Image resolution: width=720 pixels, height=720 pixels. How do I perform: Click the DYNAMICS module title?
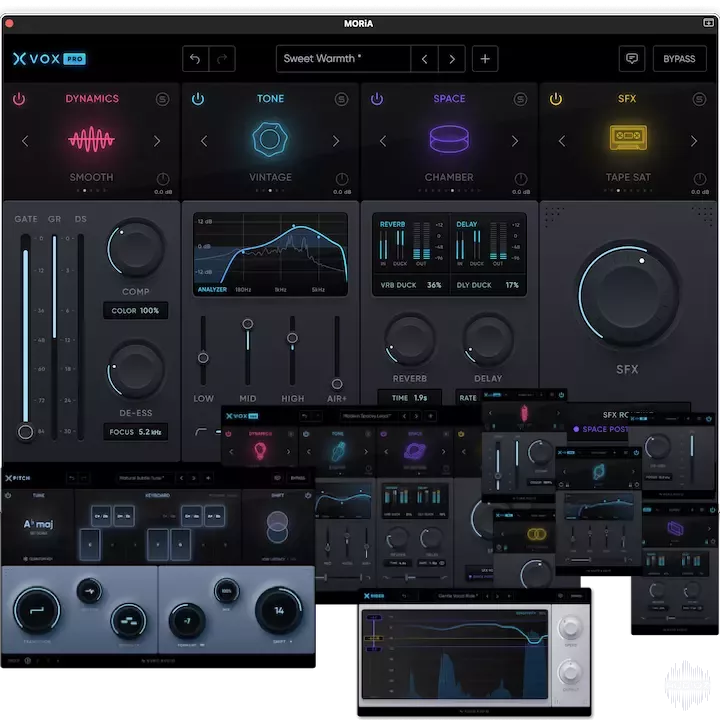tap(92, 99)
